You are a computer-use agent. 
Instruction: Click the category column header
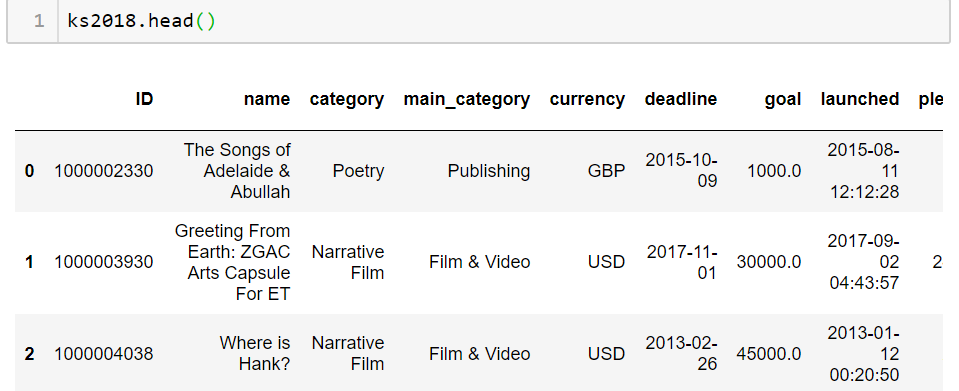pyautogui.click(x=347, y=100)
